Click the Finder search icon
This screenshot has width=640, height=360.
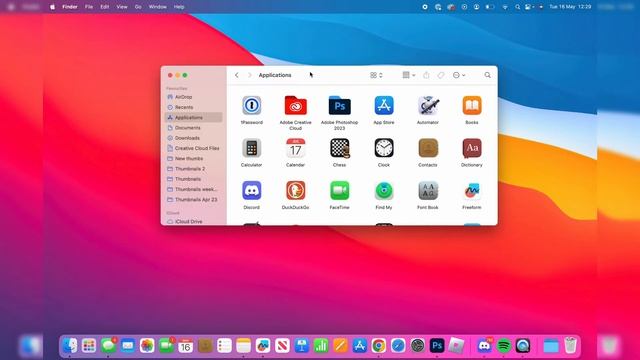[487, 75]
